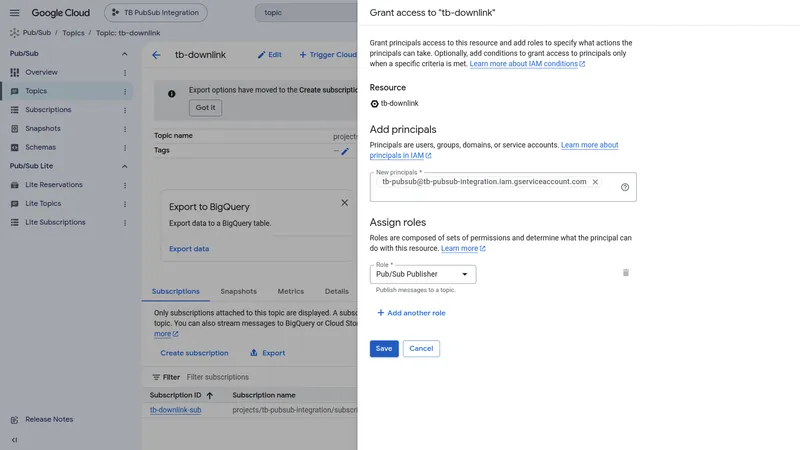The image size is (800, 450).
Task: Collapse the sidebar with the chevron icon
Action: [14, 440]
